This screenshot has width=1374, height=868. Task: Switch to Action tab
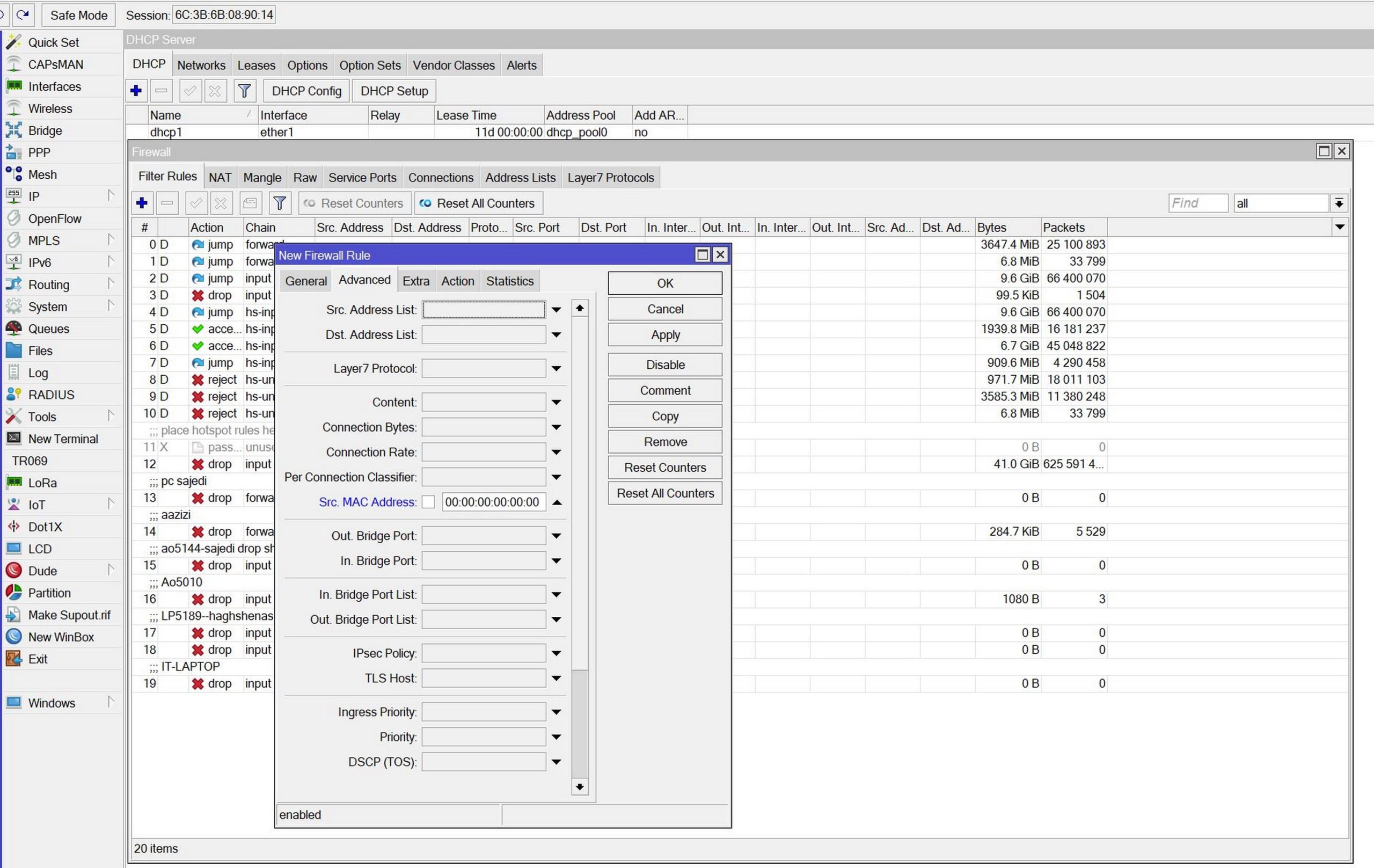[458, 281]
